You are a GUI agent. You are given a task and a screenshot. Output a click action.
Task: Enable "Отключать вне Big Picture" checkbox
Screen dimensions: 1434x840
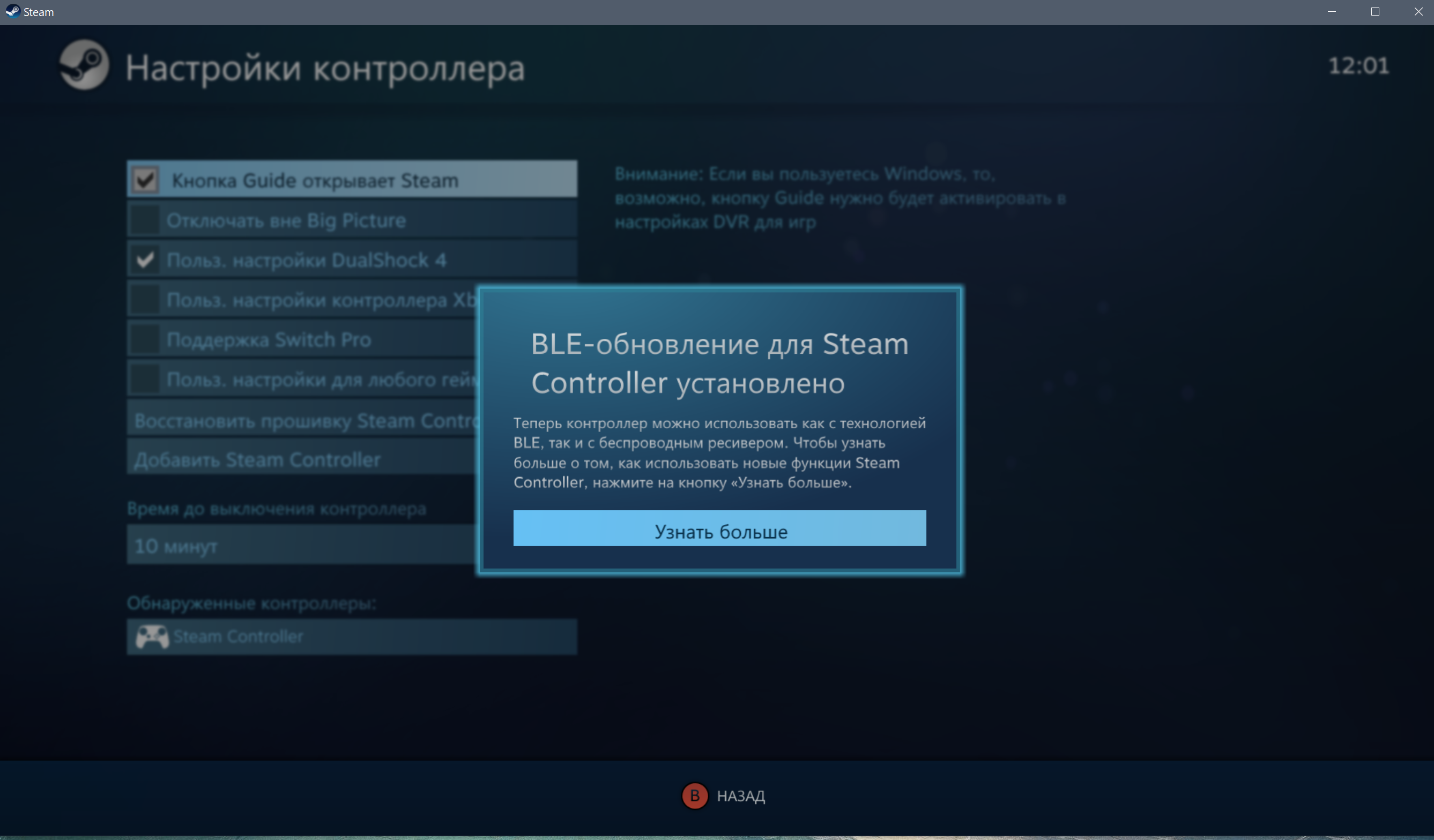[145, 220]
